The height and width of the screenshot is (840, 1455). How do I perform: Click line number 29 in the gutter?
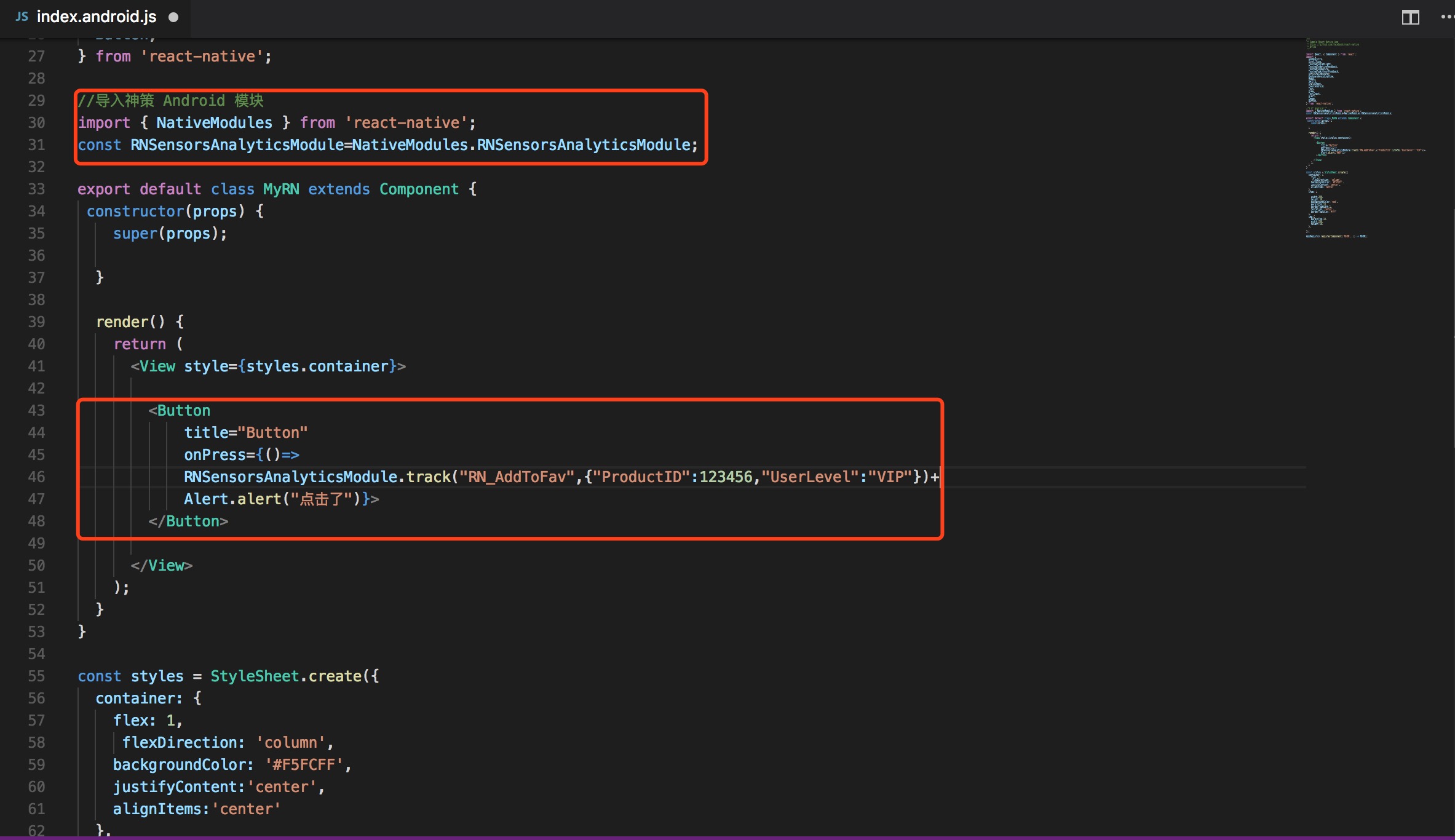36,100
